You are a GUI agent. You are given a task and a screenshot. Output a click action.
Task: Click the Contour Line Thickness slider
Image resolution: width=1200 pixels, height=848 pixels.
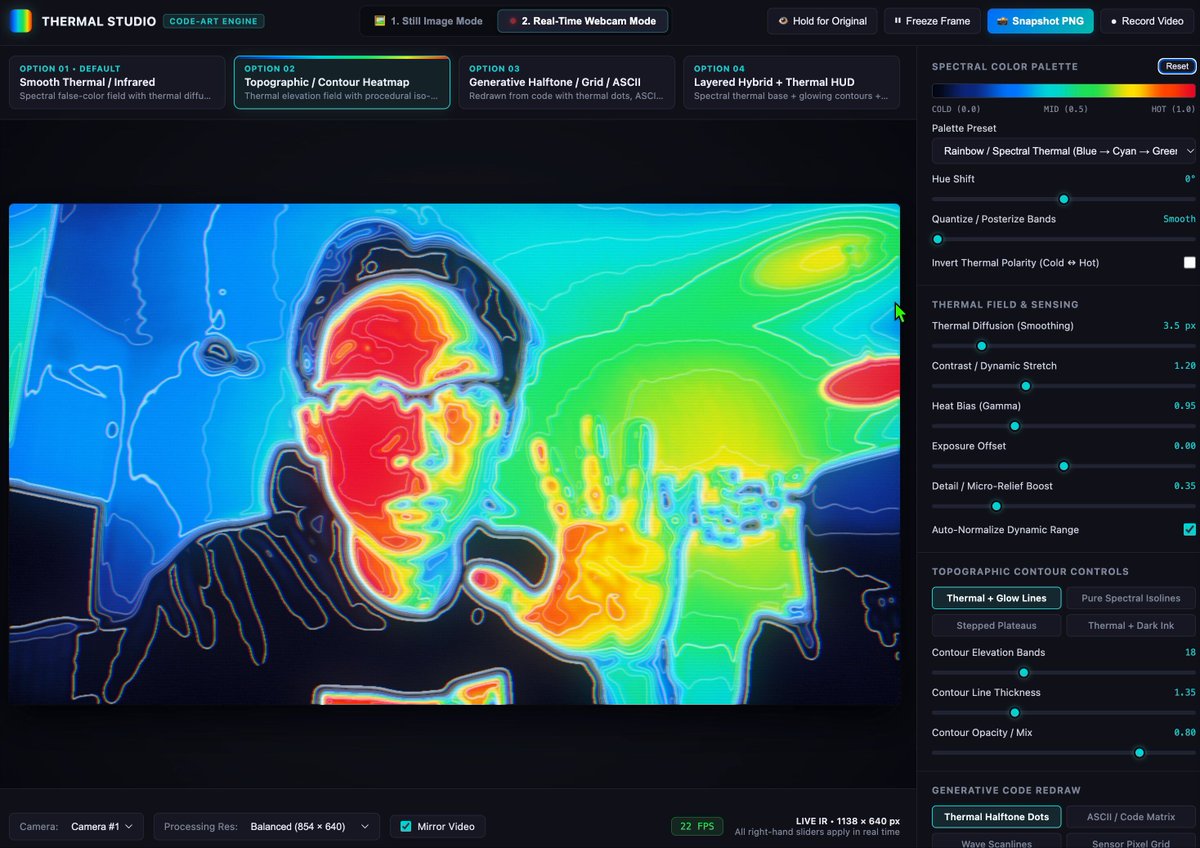point(1064,713)
